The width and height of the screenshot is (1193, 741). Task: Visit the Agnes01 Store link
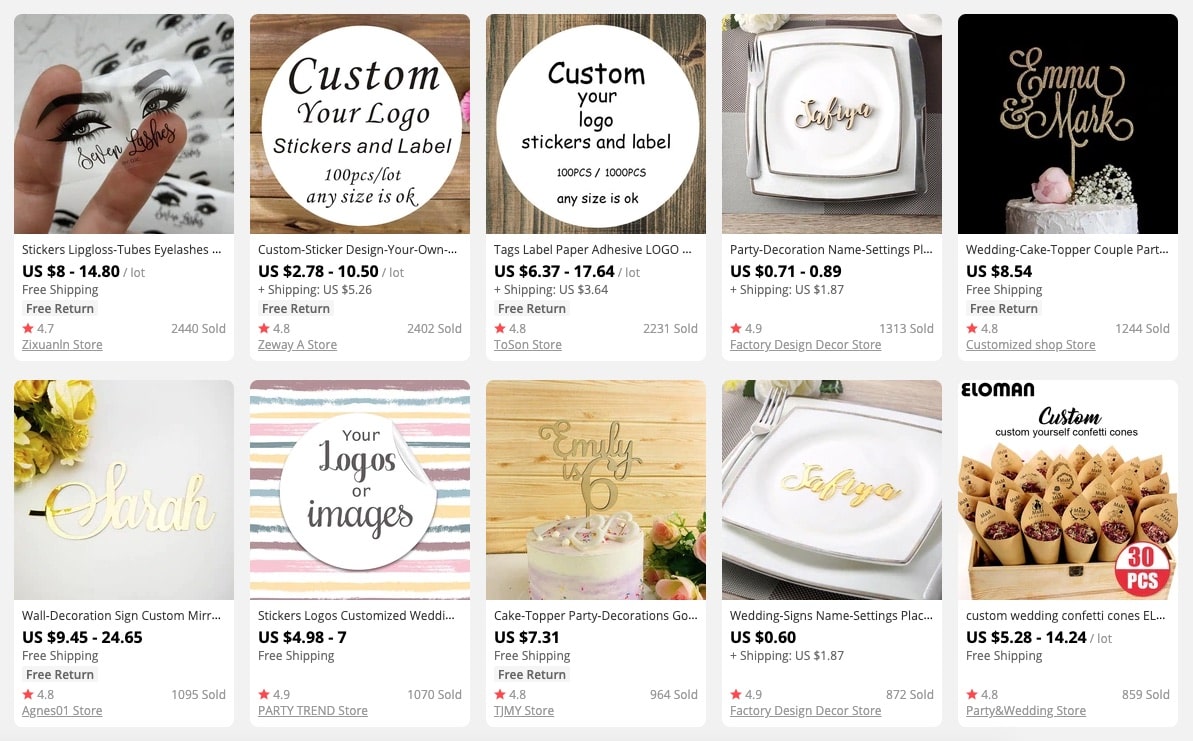(x=62, y=711)
